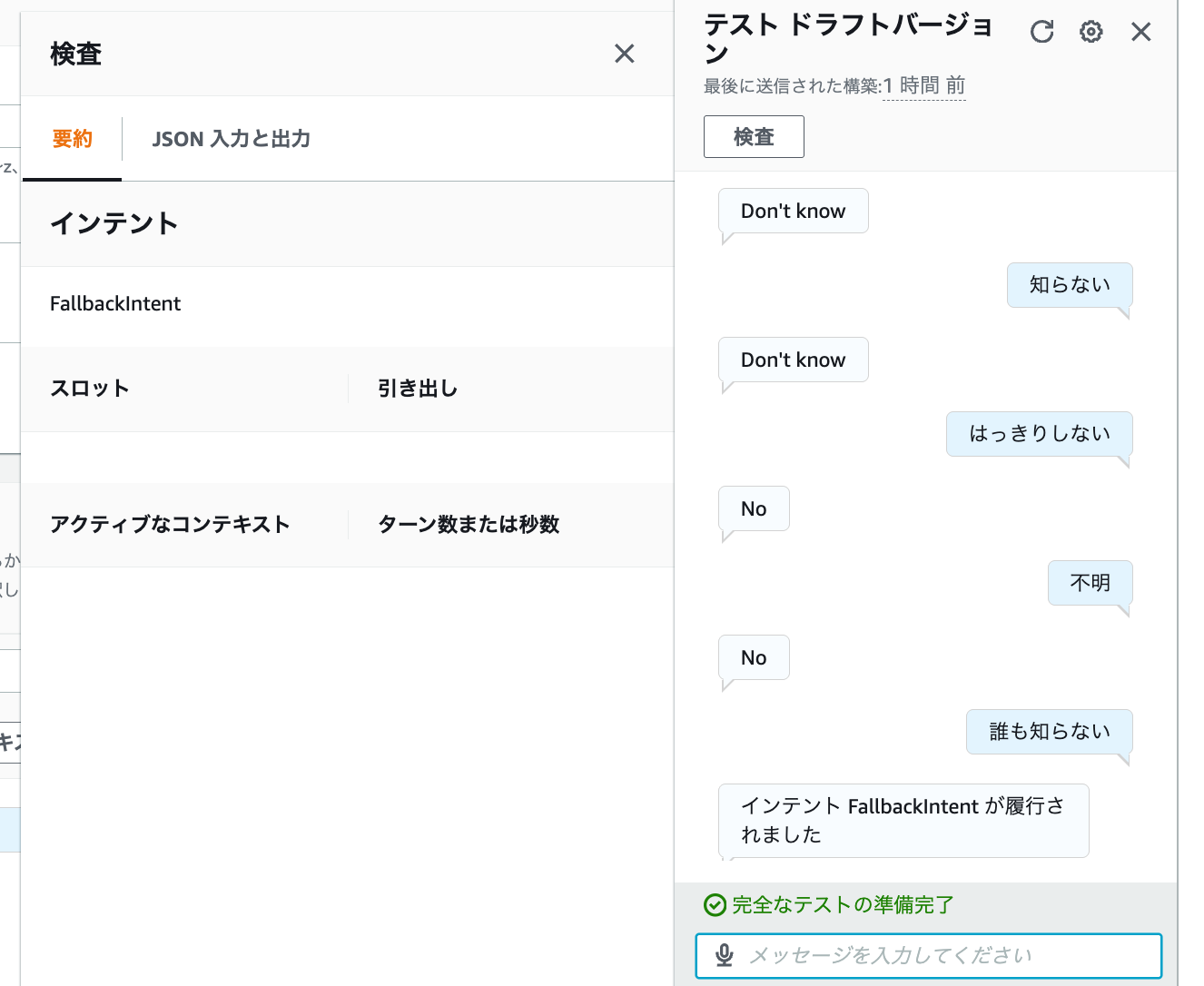Select the 不明 chat message
The height and width of the screenshot is (986, 1204).
click(1090, 583)
